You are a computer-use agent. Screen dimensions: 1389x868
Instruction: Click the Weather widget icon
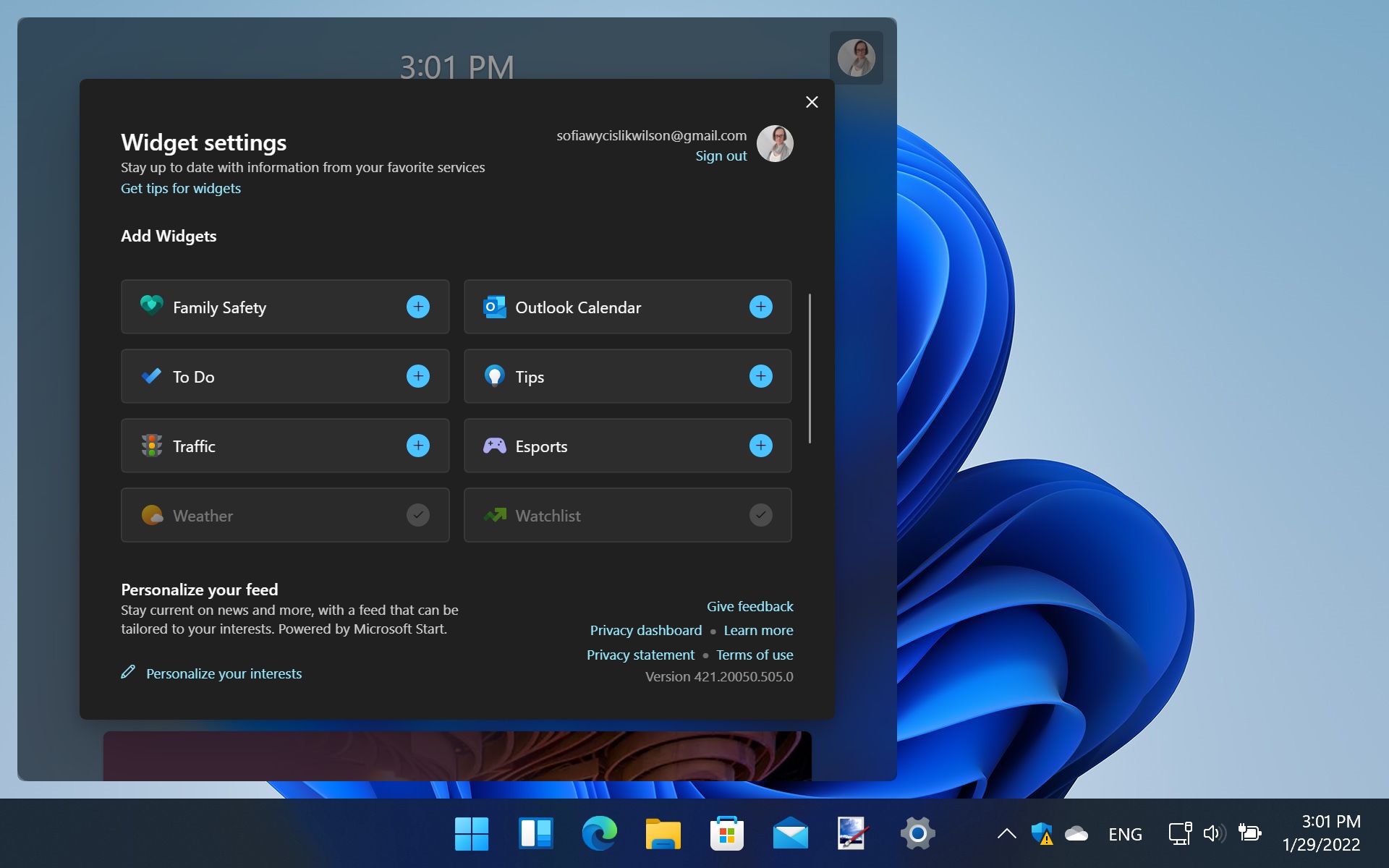151,516
